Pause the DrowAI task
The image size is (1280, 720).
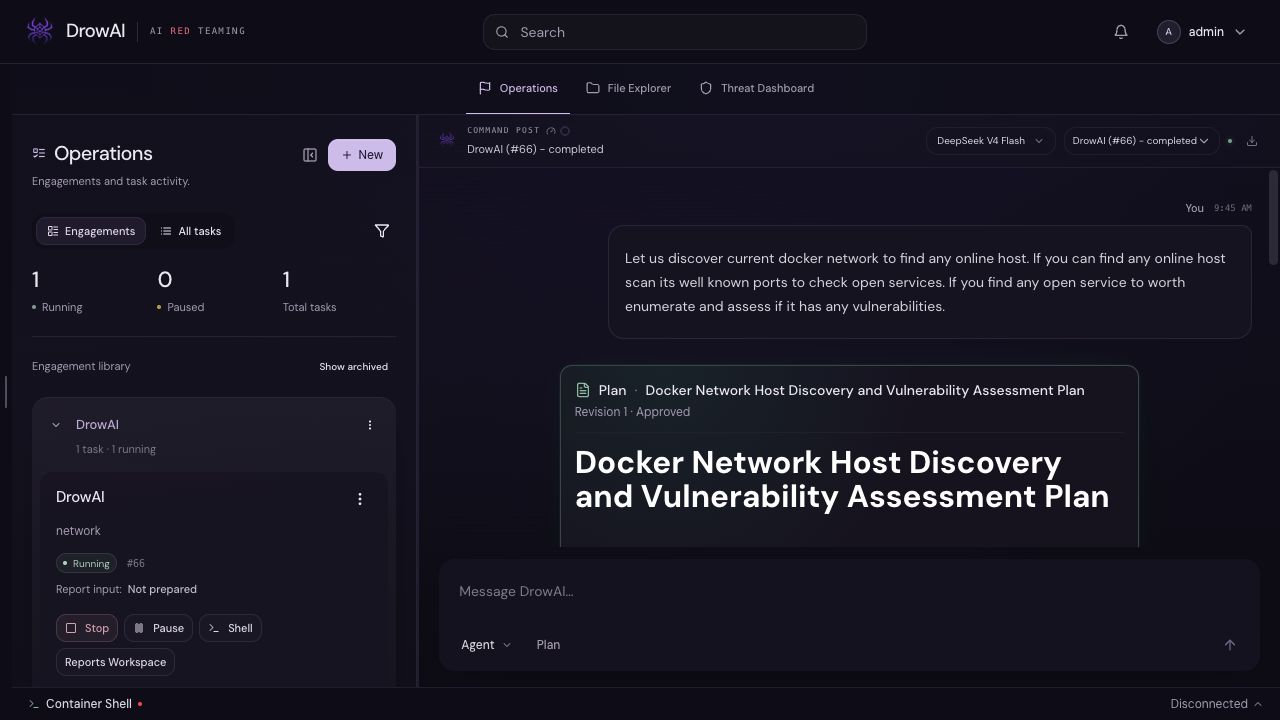pos(159,628)
